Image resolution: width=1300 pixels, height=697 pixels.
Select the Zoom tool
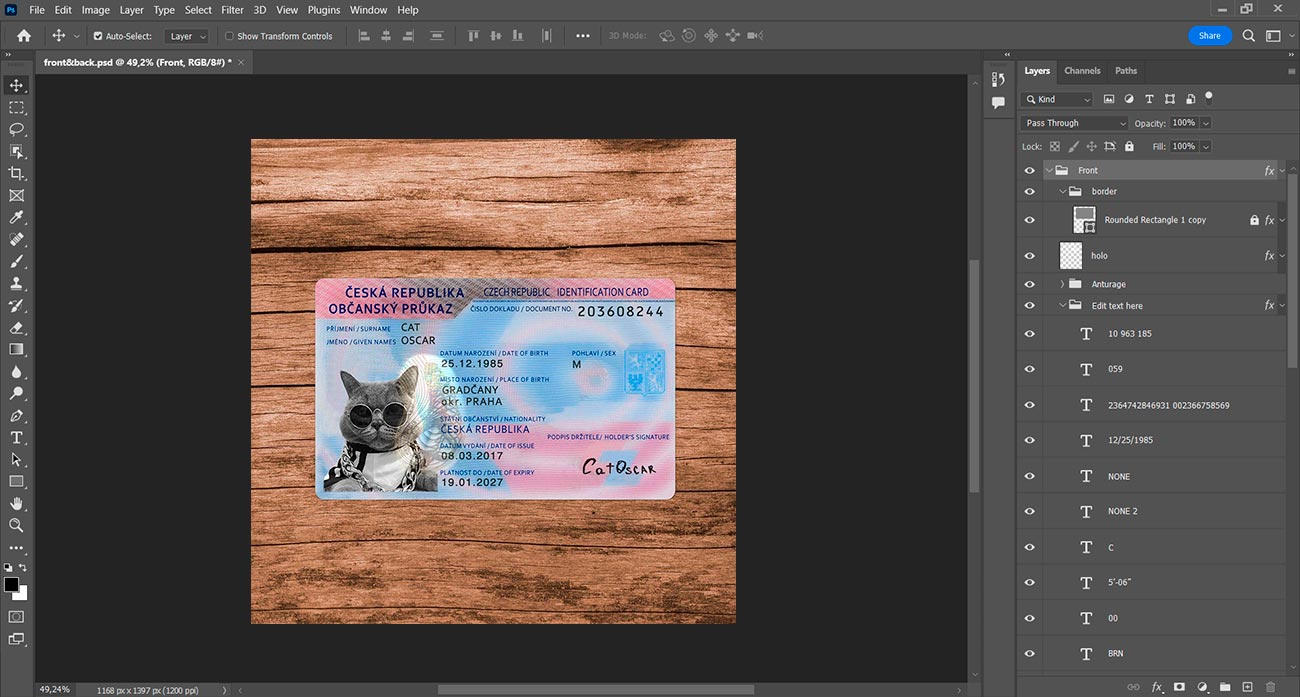16,525
